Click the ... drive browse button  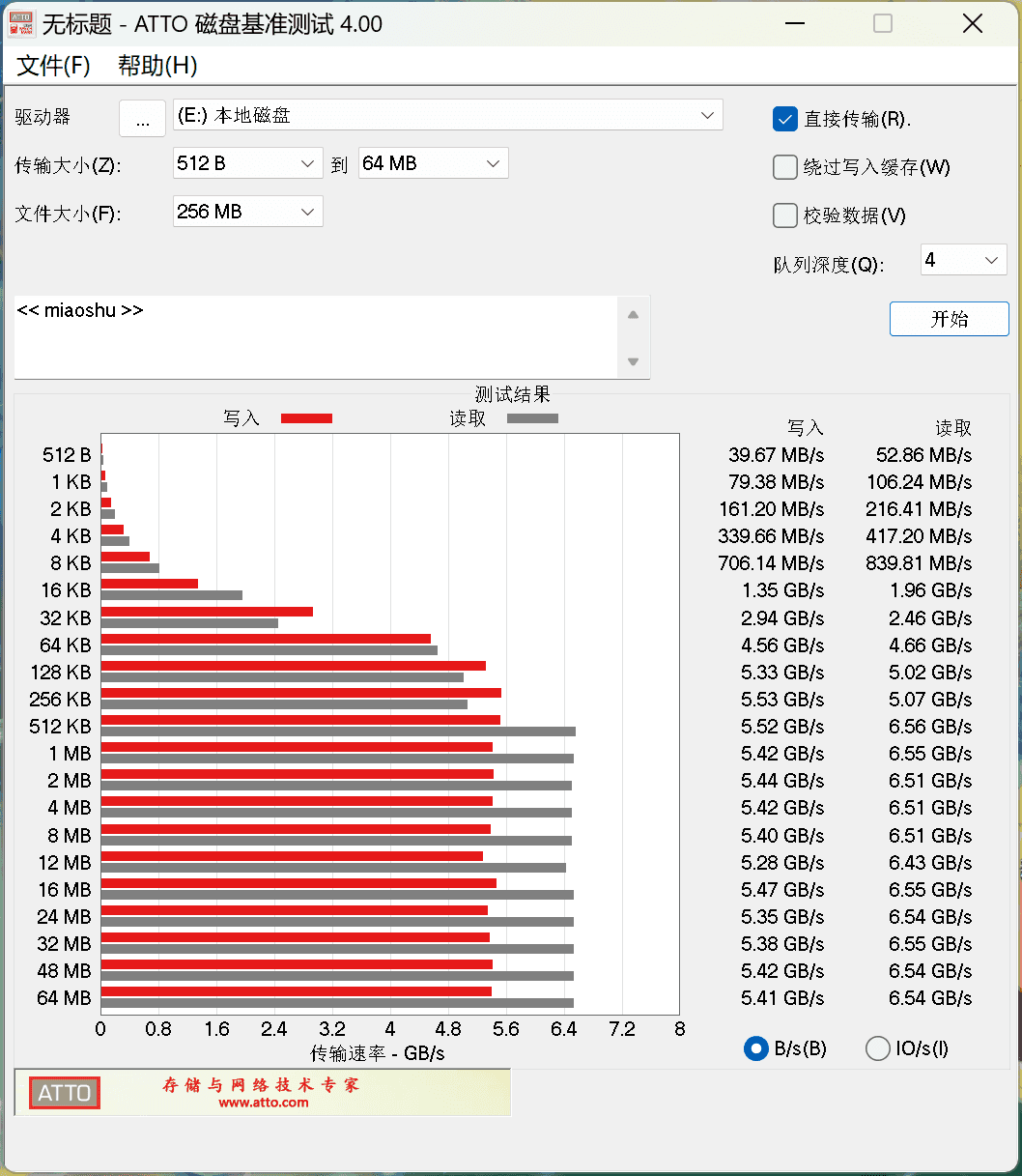pos(142,118)
